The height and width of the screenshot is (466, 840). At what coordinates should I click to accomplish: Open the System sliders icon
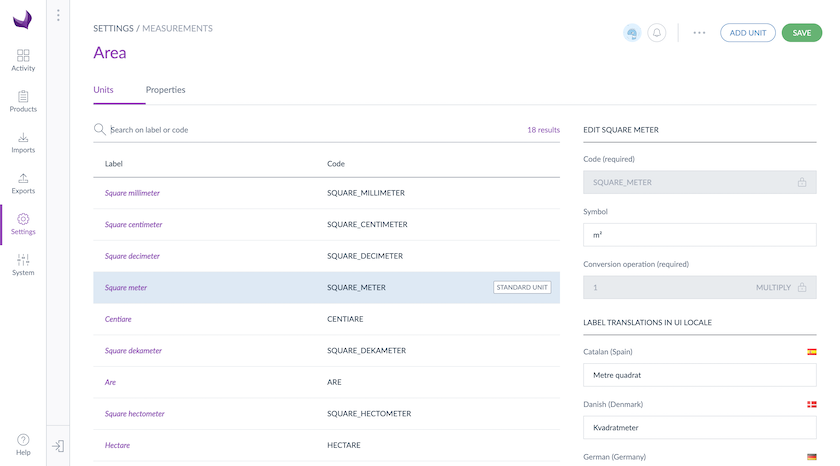tap(23, 260)
